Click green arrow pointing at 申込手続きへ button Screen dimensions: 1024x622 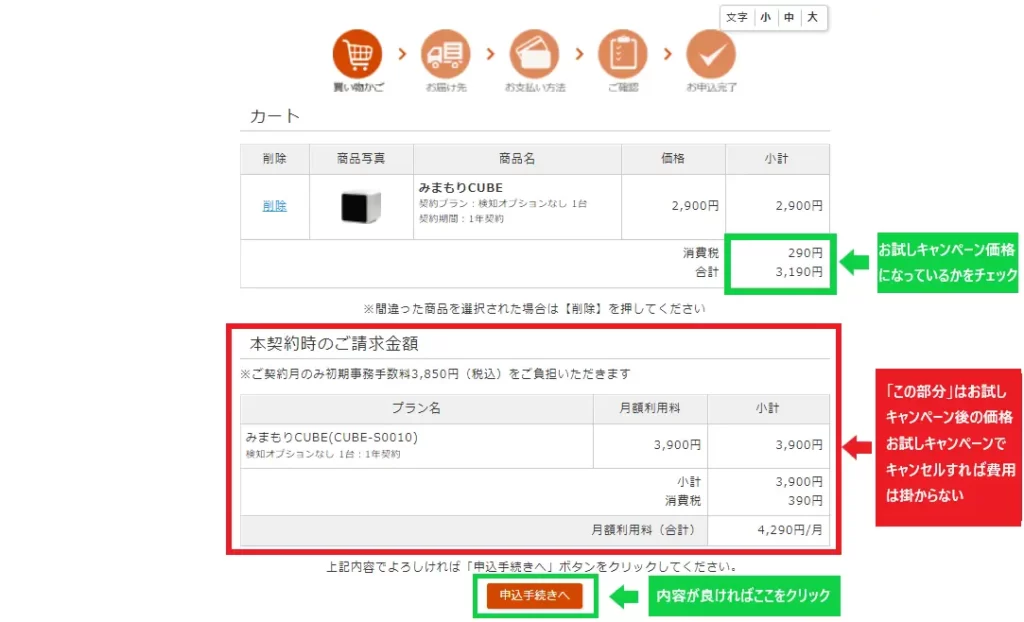pyautogui.click(x=624, y=597)
